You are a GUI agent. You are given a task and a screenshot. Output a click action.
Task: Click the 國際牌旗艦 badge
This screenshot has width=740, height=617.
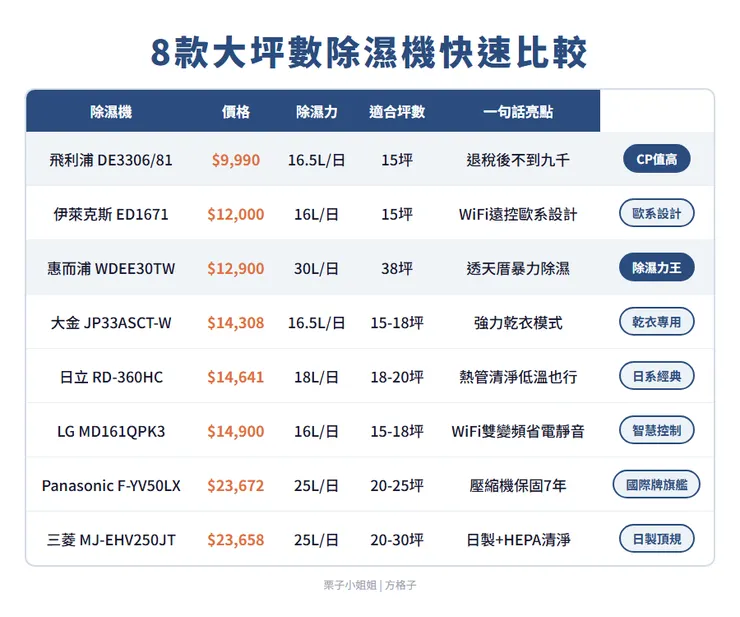tap(656, 484)
